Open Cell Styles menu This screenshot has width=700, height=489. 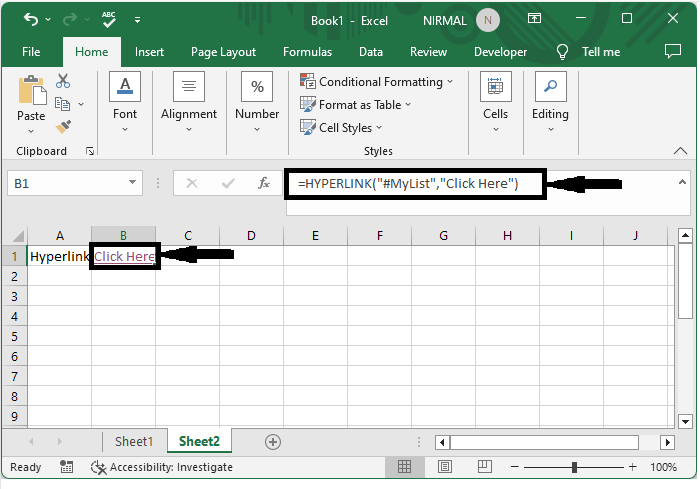[341, 128]
